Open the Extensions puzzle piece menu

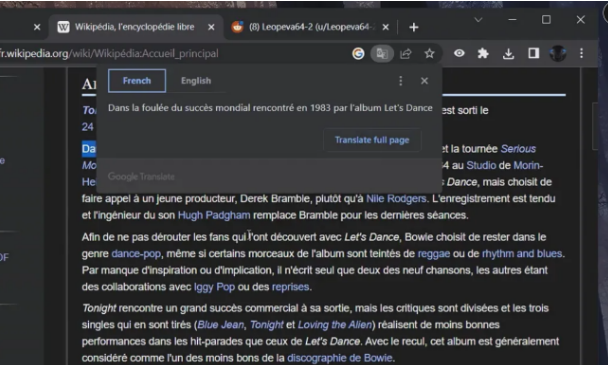[x=483, y=53]
